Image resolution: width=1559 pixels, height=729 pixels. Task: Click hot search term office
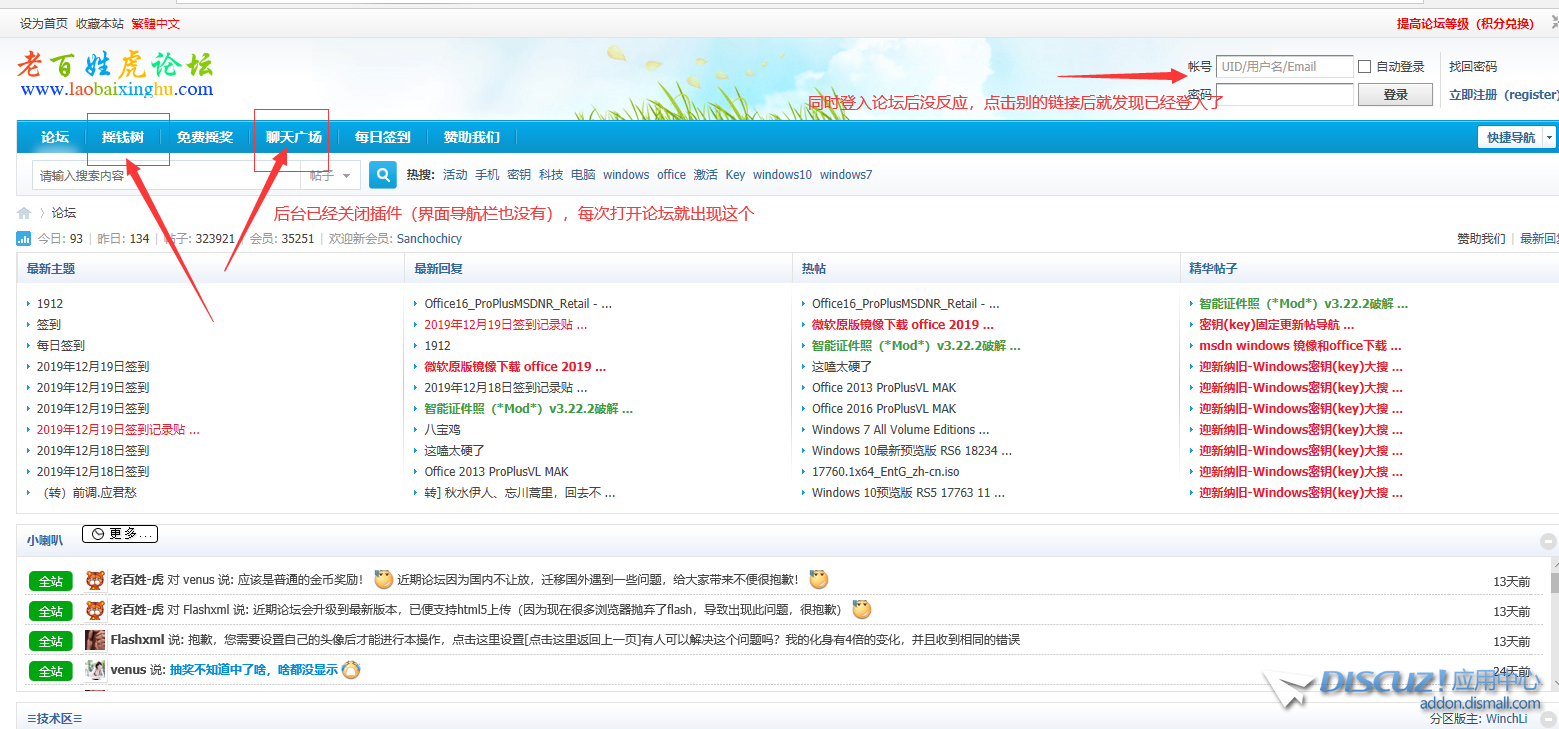[x=671, y=175]
